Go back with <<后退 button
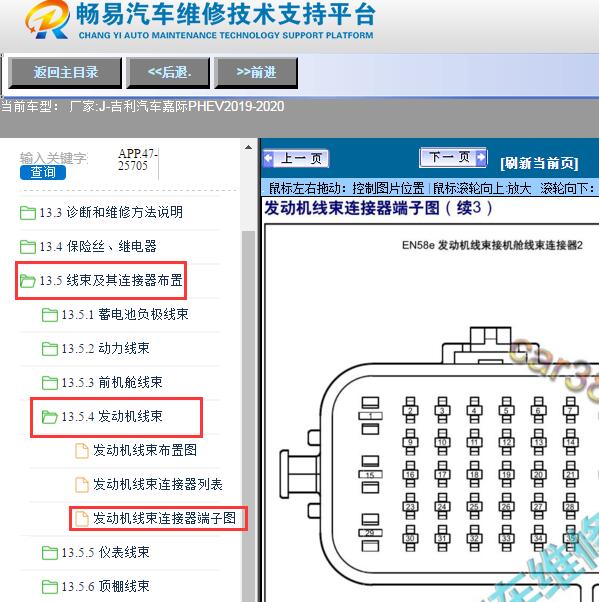This screenshot has height=602, width=599. pos(169,73)
